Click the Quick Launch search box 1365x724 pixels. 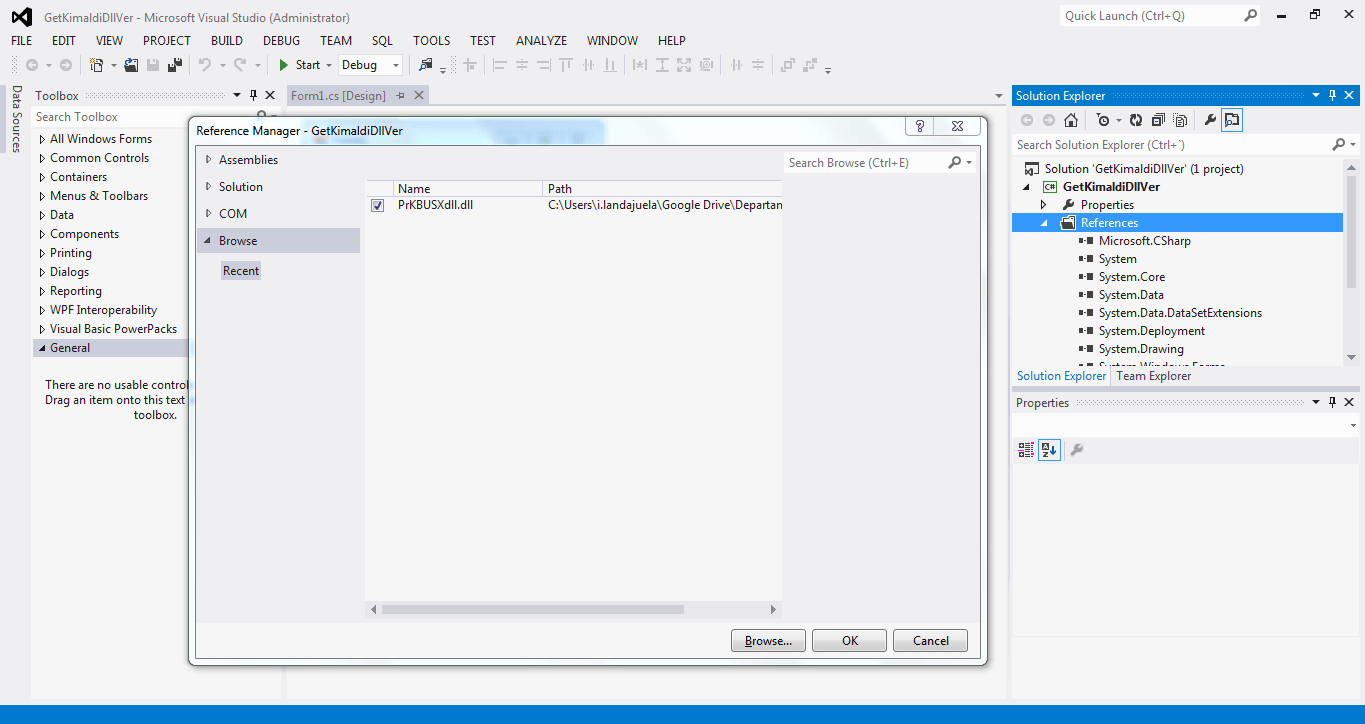click(1151, 16)
